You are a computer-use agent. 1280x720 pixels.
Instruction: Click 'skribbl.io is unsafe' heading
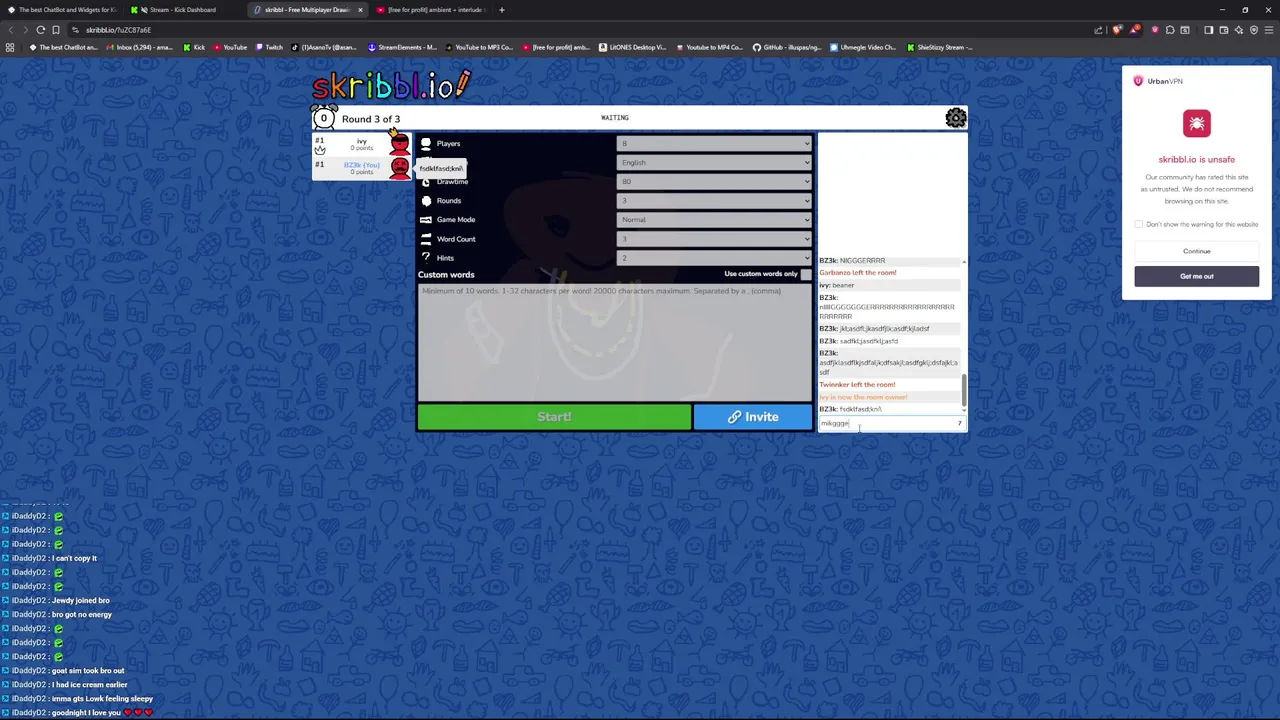(x=1196, y=160)
